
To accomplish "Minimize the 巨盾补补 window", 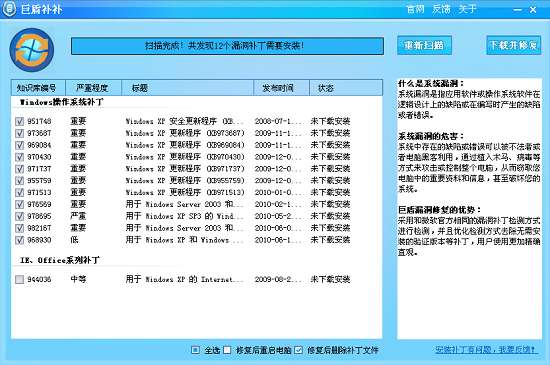I will click(517, 10).
